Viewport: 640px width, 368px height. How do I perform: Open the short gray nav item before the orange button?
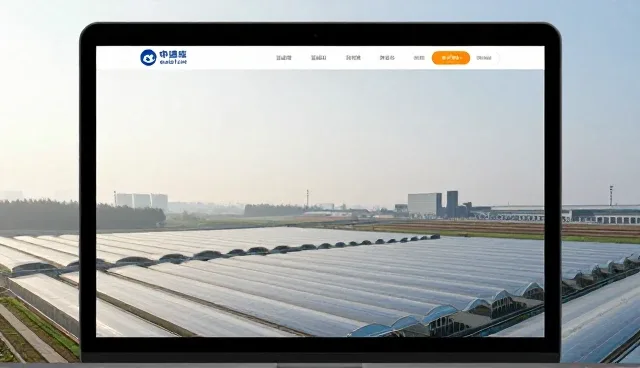coord(419,58)
